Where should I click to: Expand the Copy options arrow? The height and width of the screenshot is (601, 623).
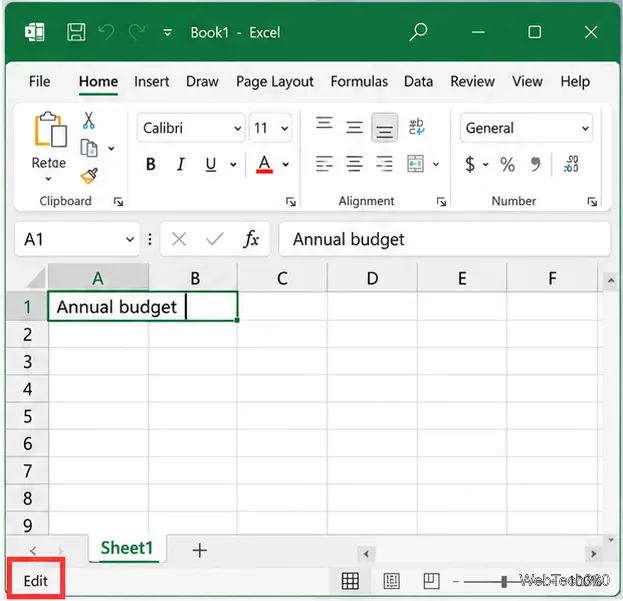click(112, 149)
